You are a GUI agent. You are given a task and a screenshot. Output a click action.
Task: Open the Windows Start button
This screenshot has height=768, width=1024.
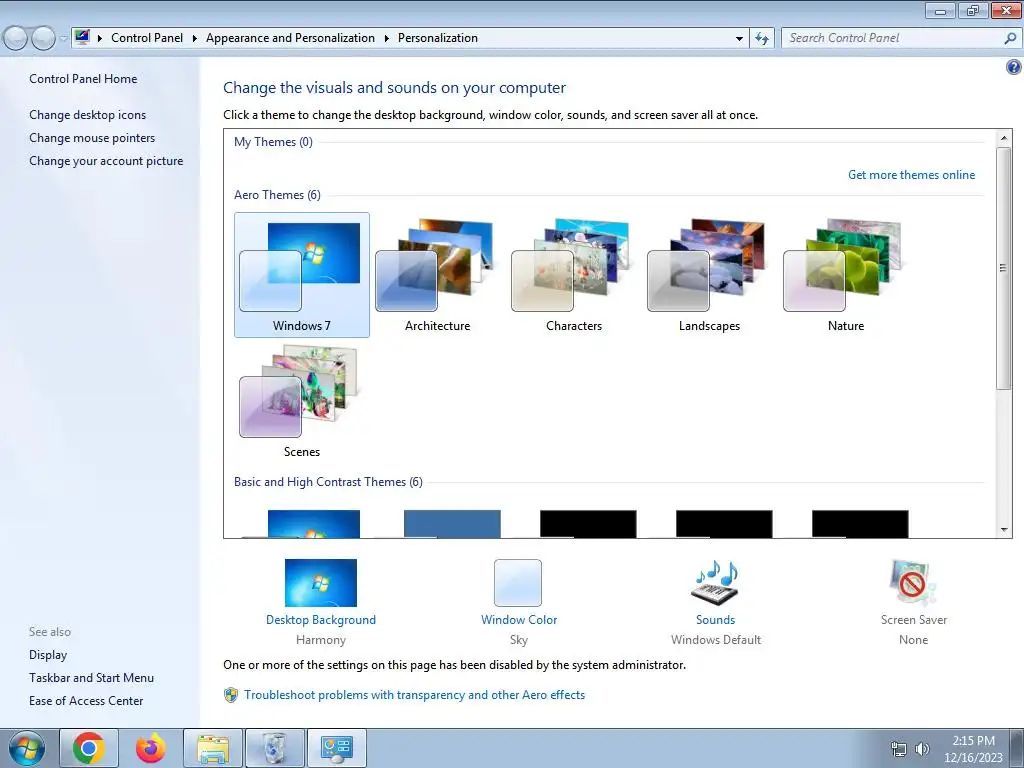pos(27,748)
